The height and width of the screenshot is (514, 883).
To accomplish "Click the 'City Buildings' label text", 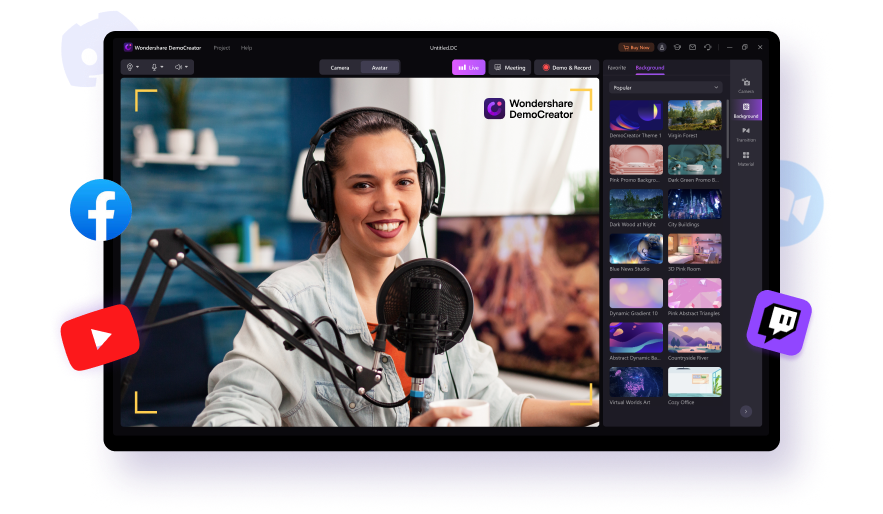I will pyautogui.click(x=684, y=225).
